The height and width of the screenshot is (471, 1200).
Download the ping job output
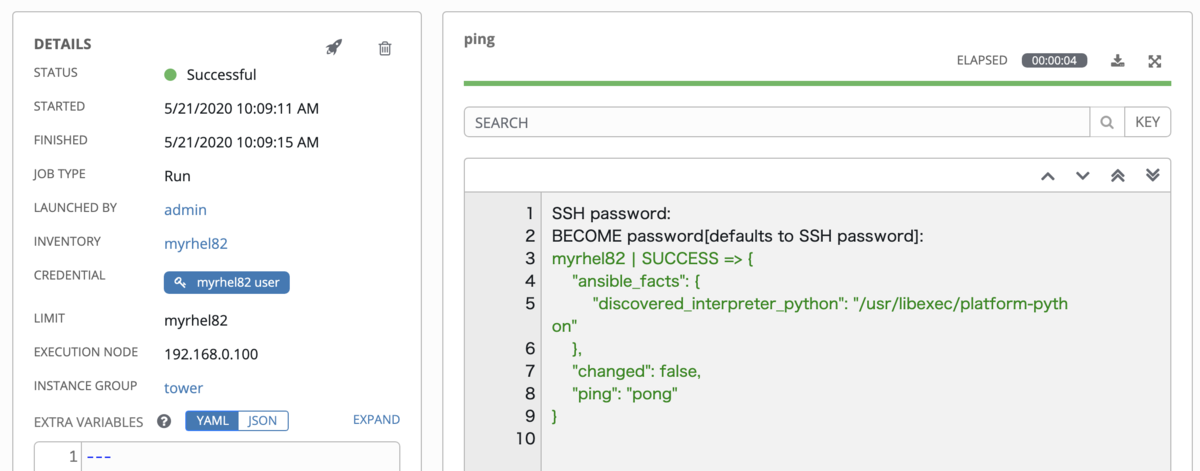point(1118,61)
